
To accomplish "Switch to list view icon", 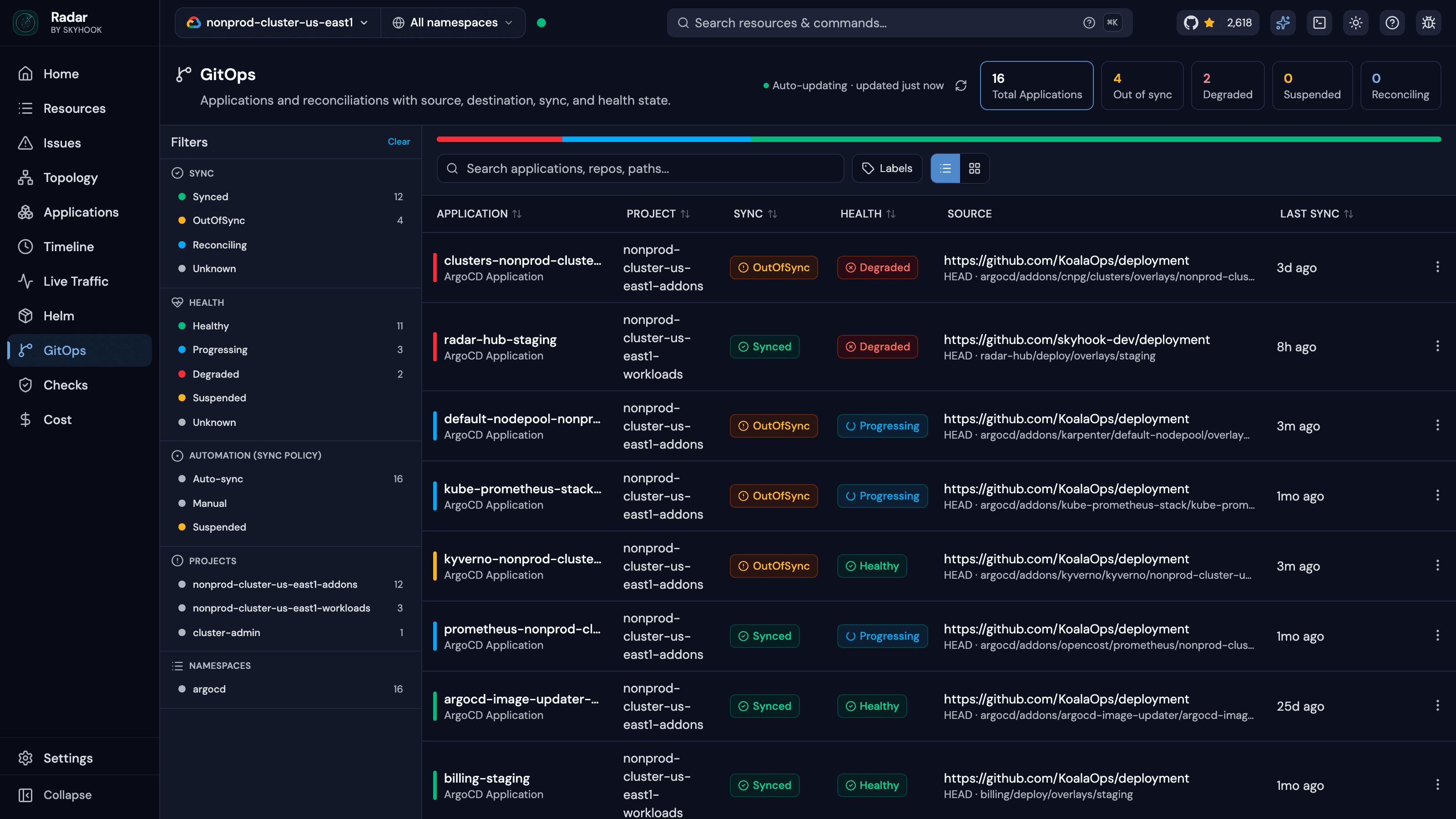I will [945, 168].
